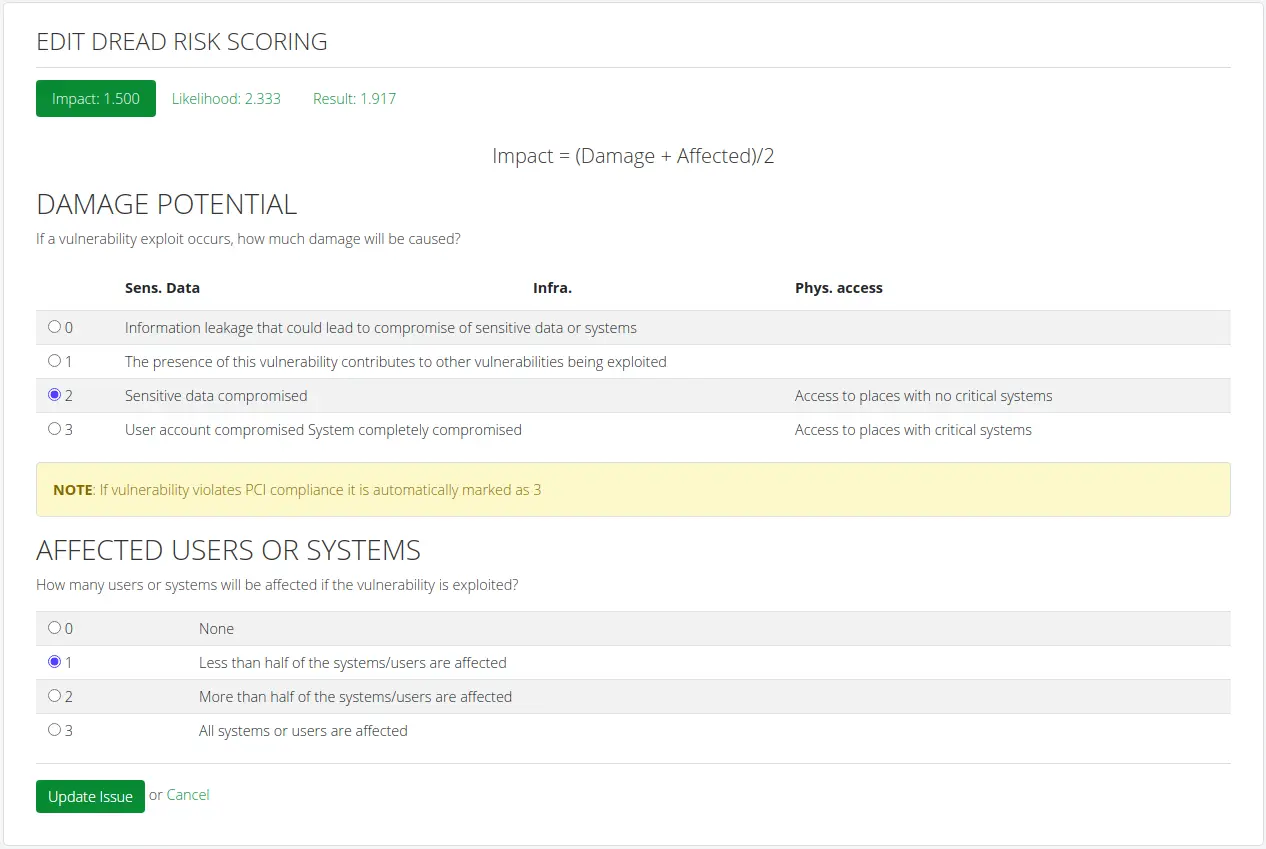Image resolution: width=1266 pixels, height=849 pixels.
Task: Click the Result: 1.917 score label
Action: 354,98
